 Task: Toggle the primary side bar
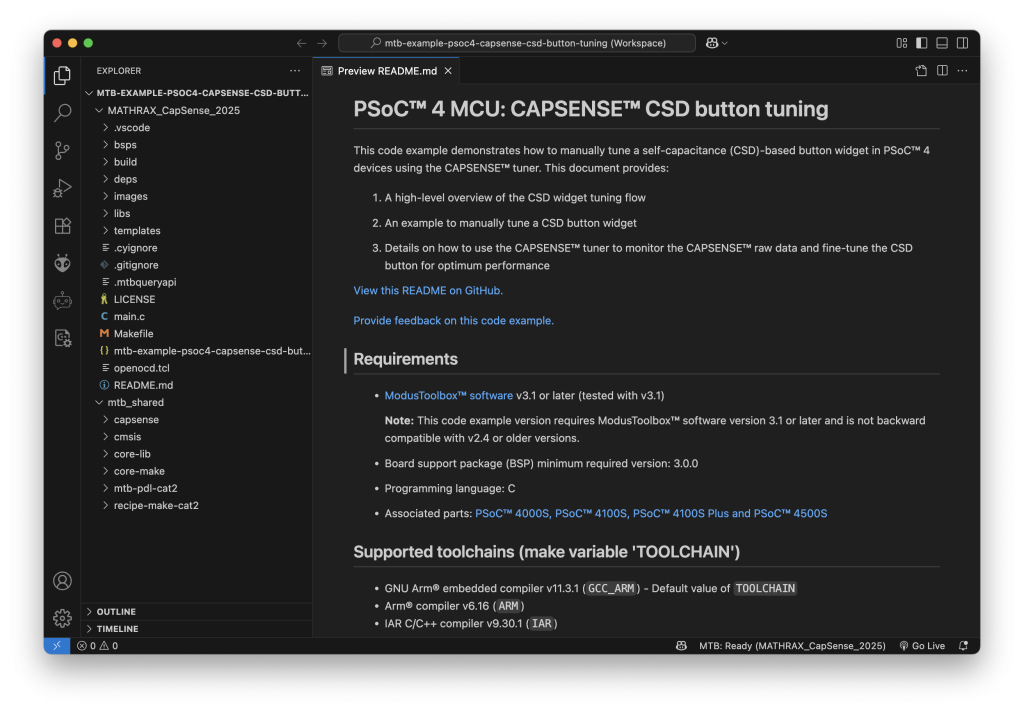921,43
